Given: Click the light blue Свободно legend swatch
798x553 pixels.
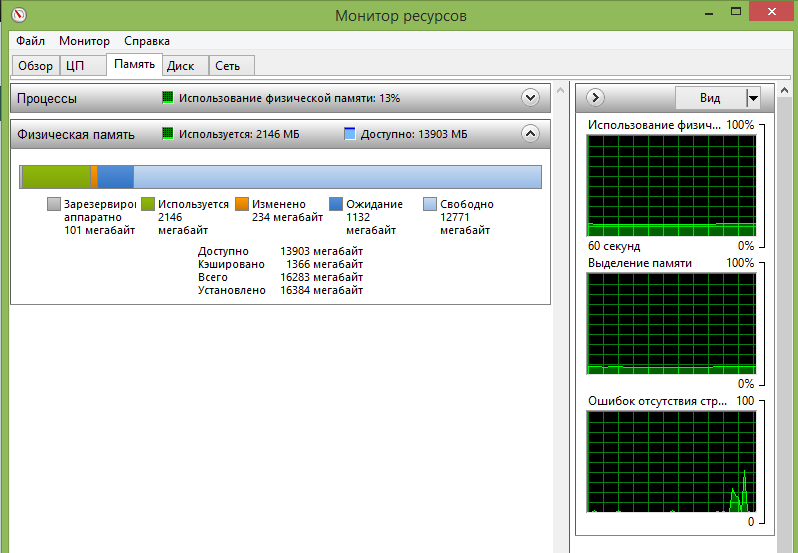Looking at the screenshot, I should coord(430,204).
